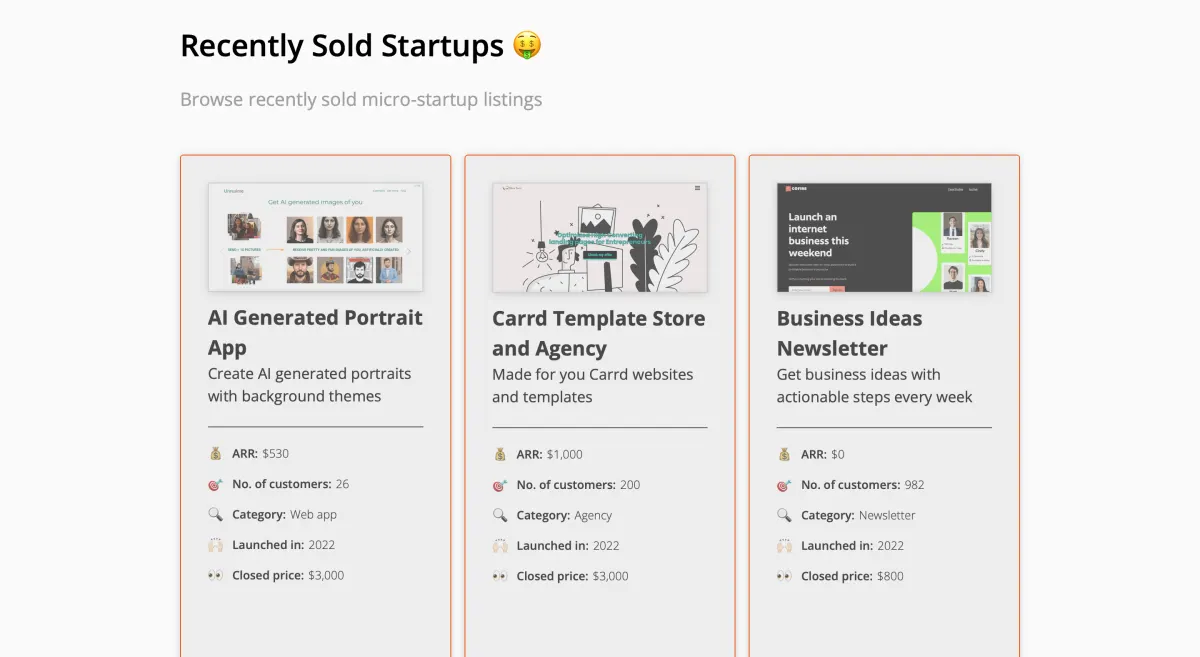Click the Recently Sold Startups heading
This screenshot has width=1200, height=657.
342,46
